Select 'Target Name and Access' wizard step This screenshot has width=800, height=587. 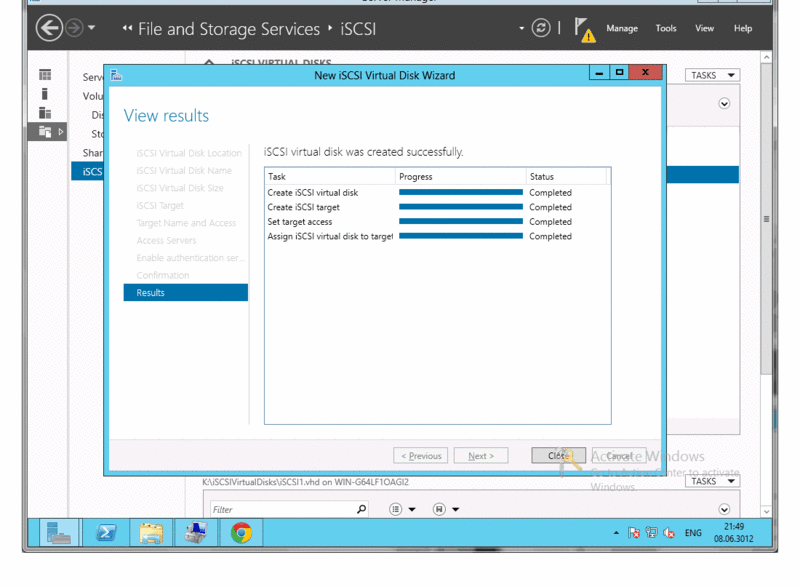pyautogui.click(x=186, y=223)
